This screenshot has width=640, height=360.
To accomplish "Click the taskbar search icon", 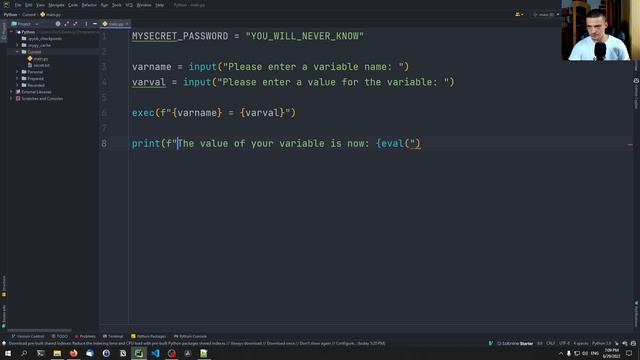I will pos(24,353).
